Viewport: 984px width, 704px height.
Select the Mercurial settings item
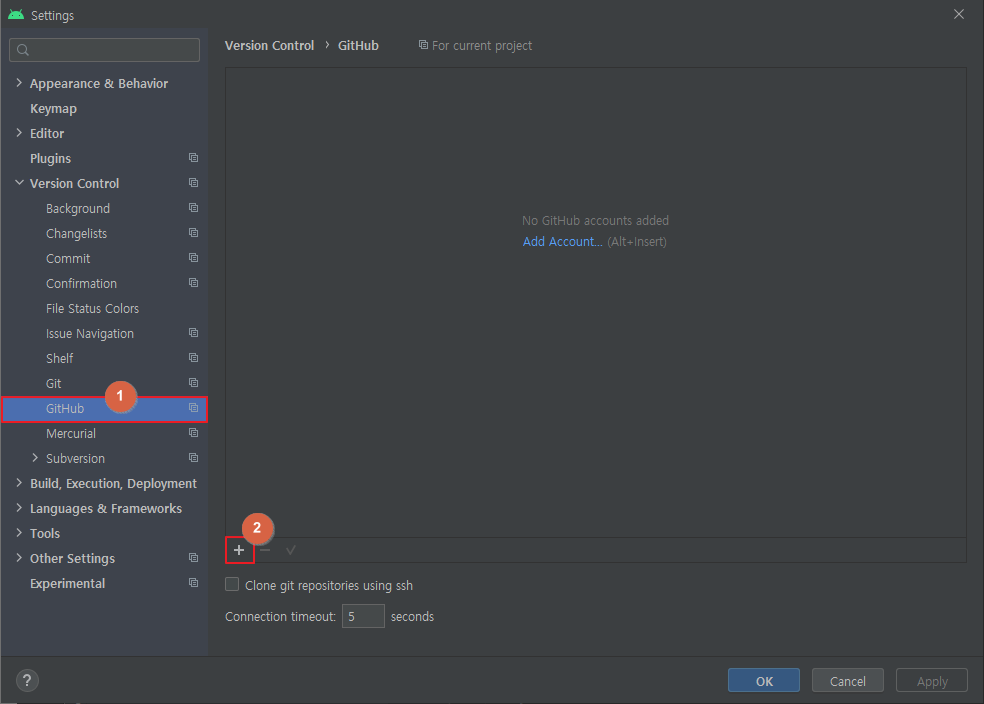click(71, 434)
